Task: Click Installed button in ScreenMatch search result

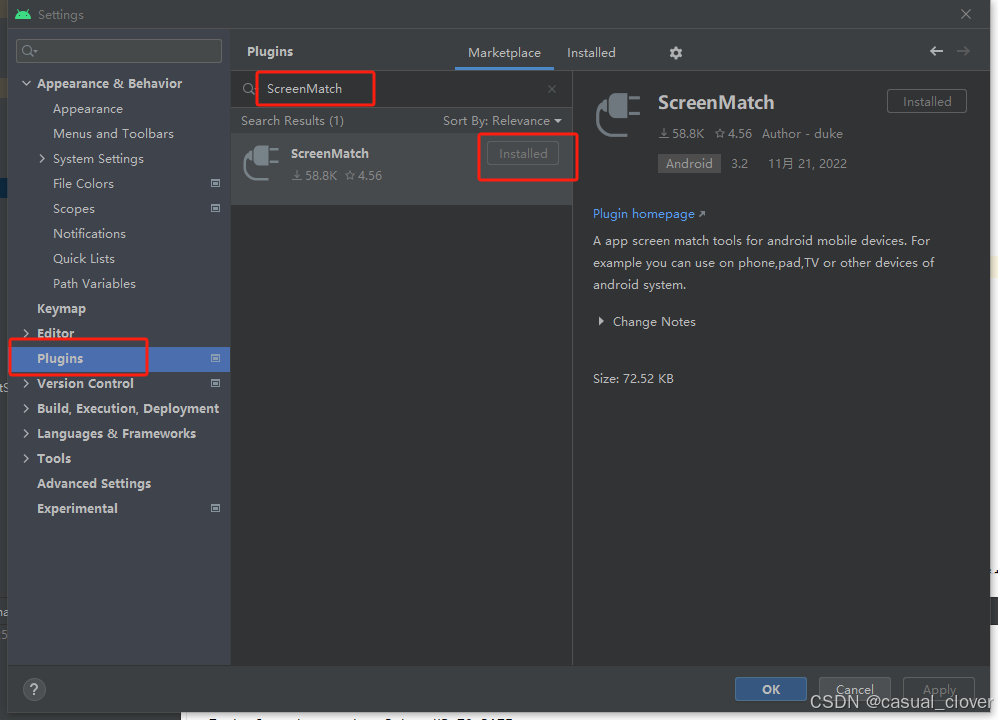Action: pos(523,153)
